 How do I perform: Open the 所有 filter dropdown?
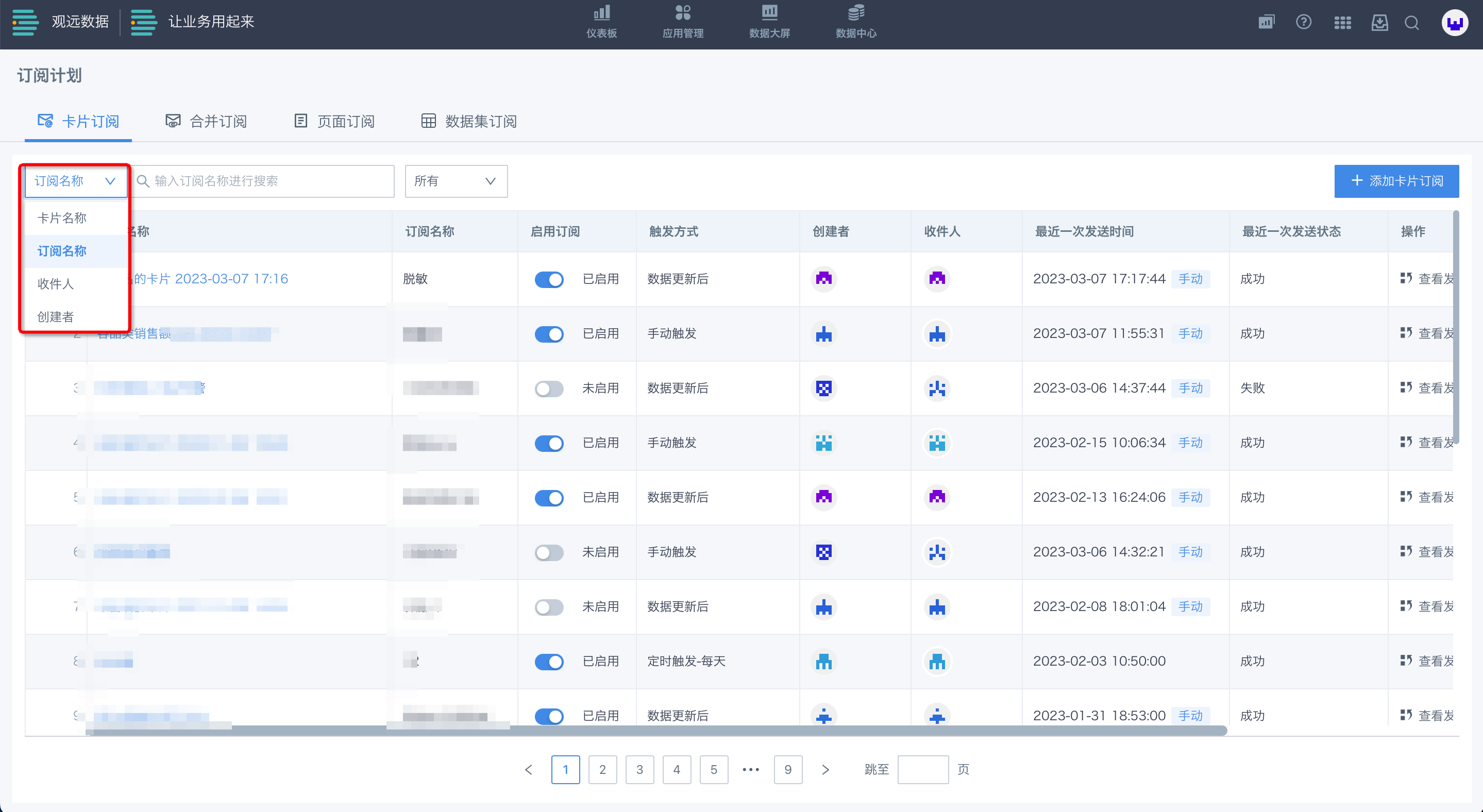click(456, 181)
